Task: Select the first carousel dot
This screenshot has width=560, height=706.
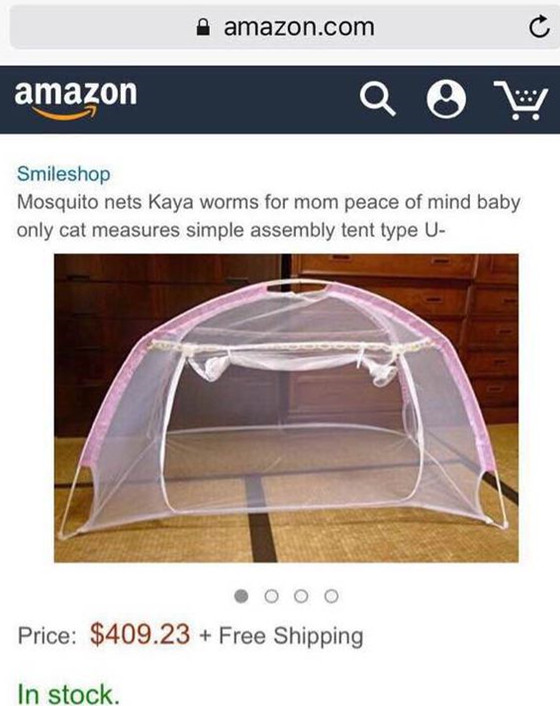Action: tap(241, 596)
